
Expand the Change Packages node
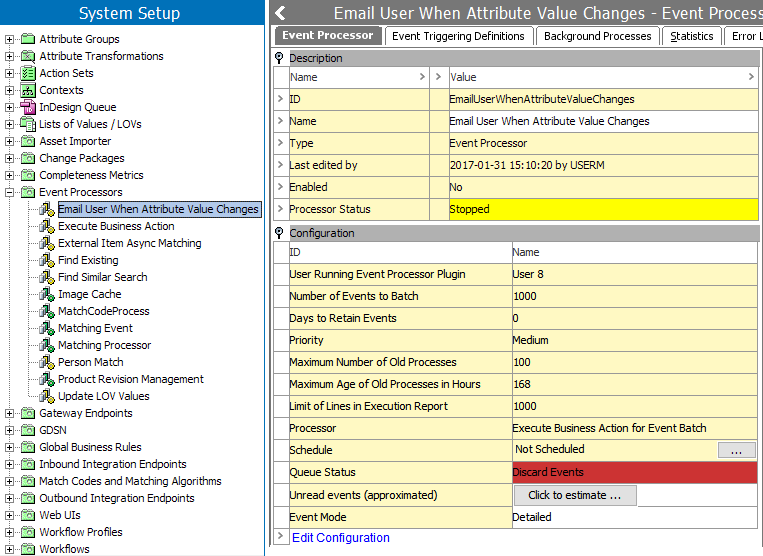point(9,159)
